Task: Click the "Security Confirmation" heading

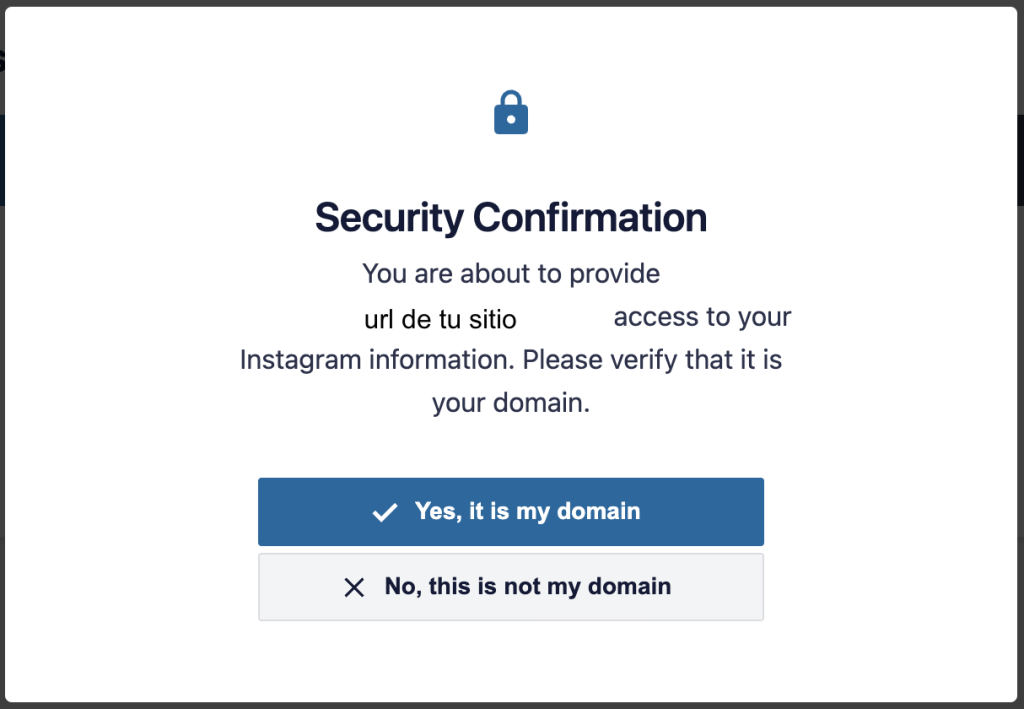Action: pos(511,217)
